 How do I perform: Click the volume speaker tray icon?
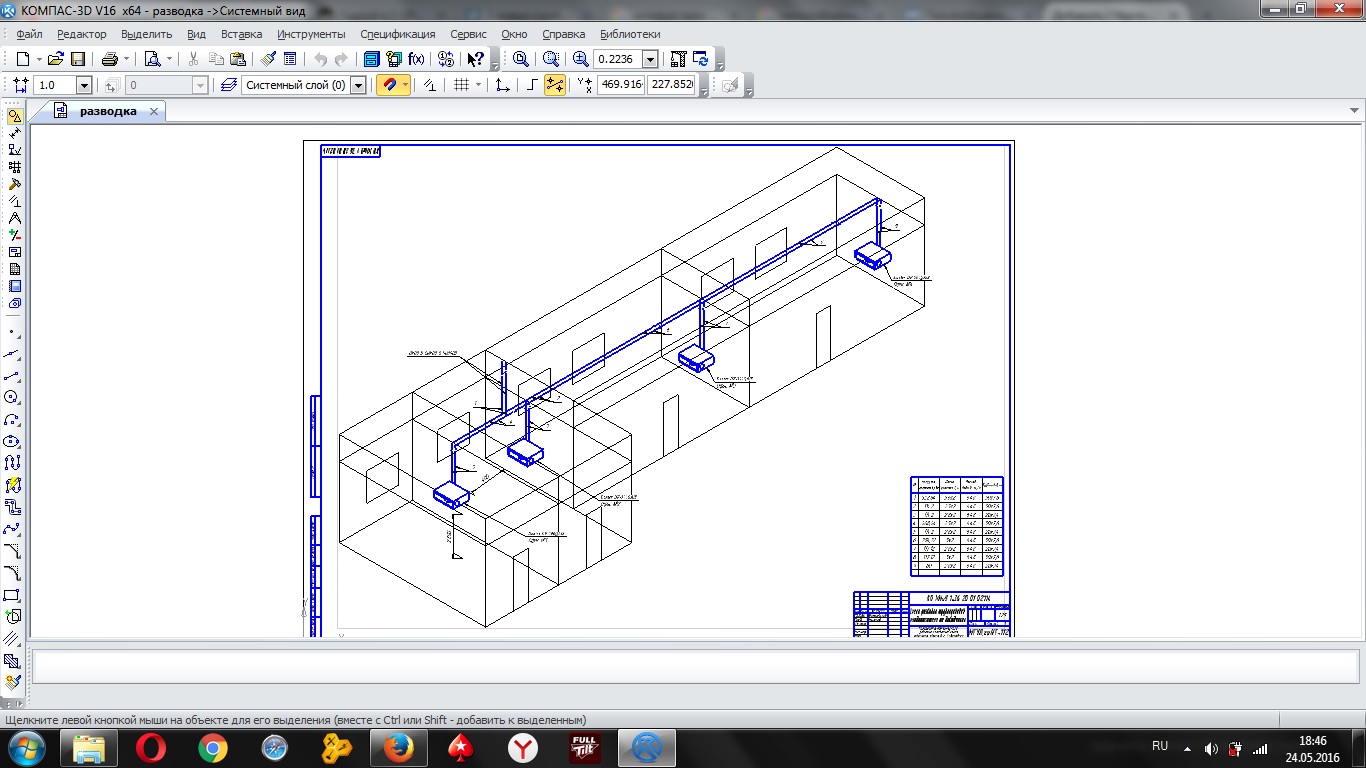click(1212, 748)
